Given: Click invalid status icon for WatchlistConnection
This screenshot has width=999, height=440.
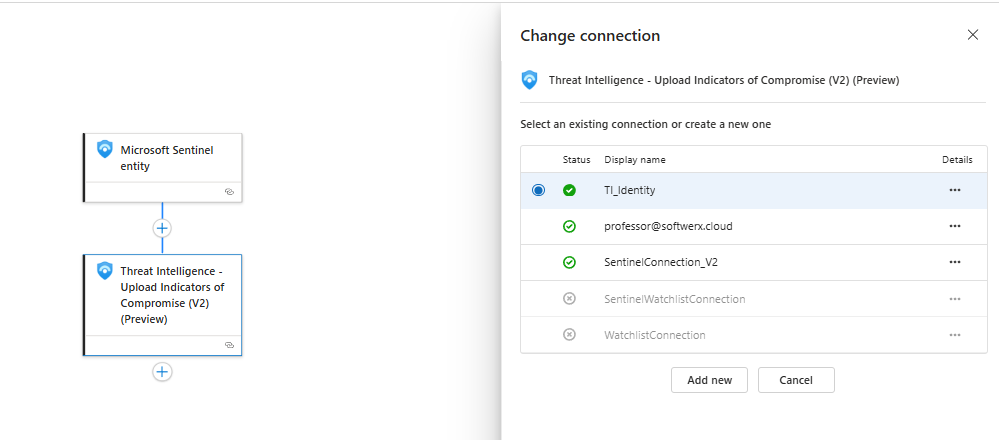Looking at the screenshot, I should click(x=570, y=335).
